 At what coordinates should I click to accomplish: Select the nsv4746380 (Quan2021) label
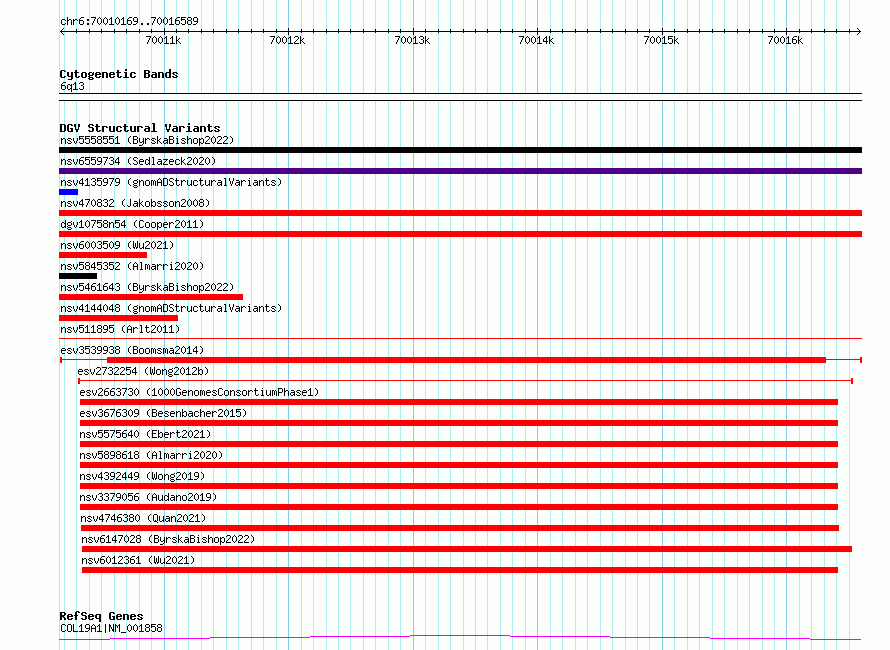(x=143, y=518)
